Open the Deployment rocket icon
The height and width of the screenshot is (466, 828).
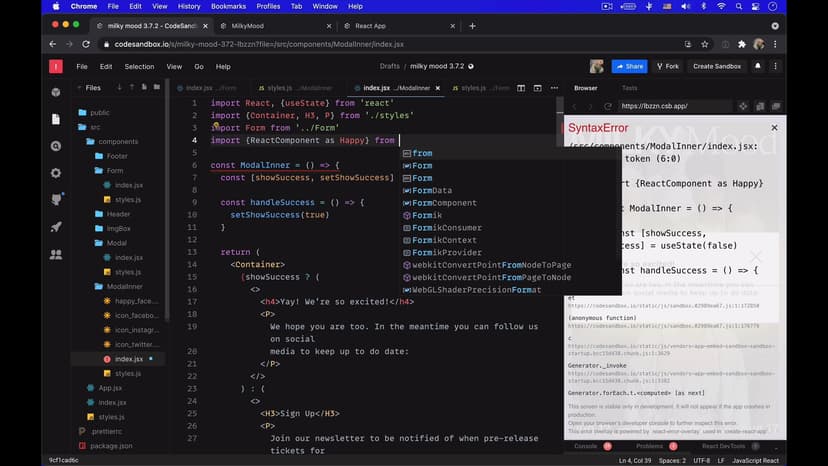[x=56, y=227]
